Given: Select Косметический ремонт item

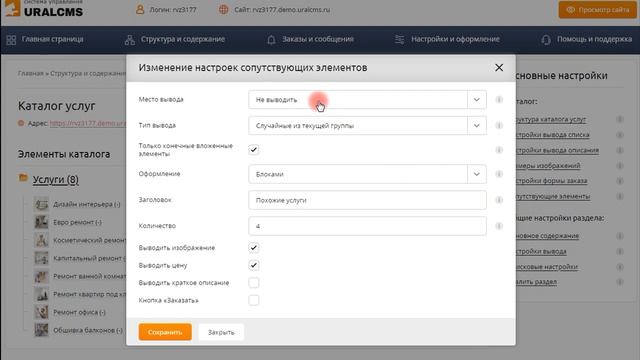Looking at the screenshot, I should (89, 240).
